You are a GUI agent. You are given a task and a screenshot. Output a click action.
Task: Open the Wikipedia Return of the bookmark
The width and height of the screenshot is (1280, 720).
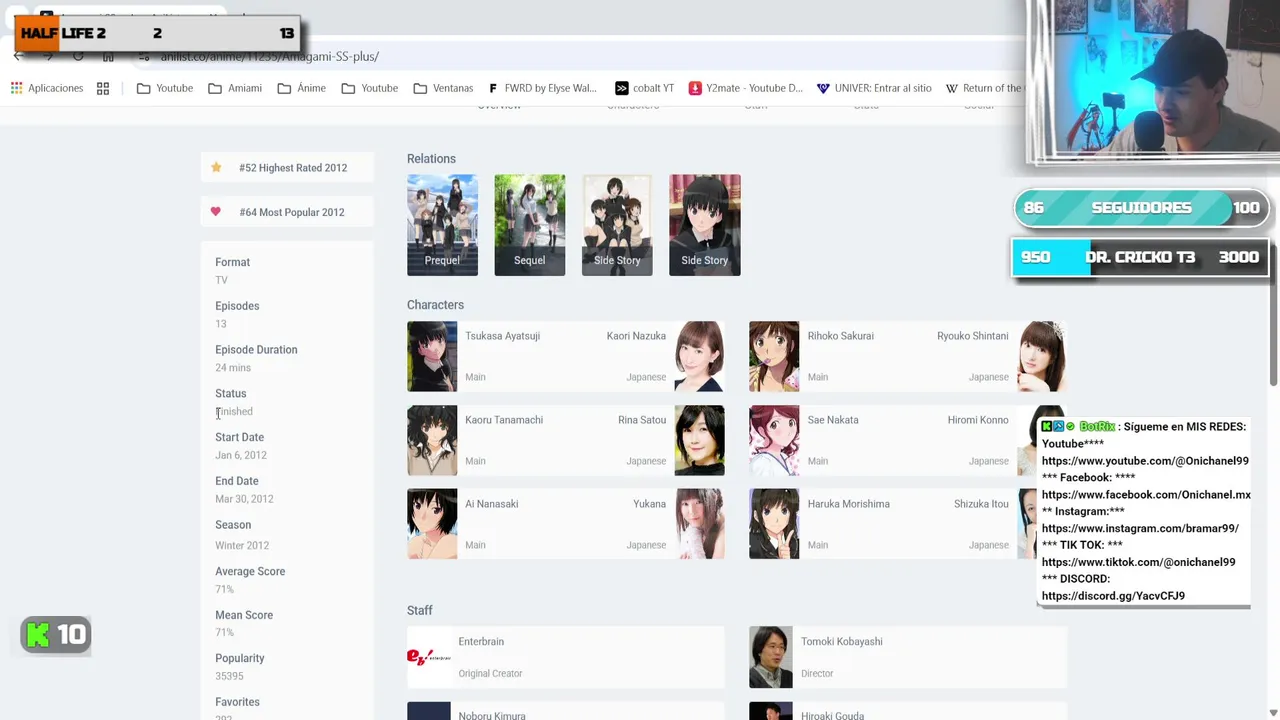985,88
